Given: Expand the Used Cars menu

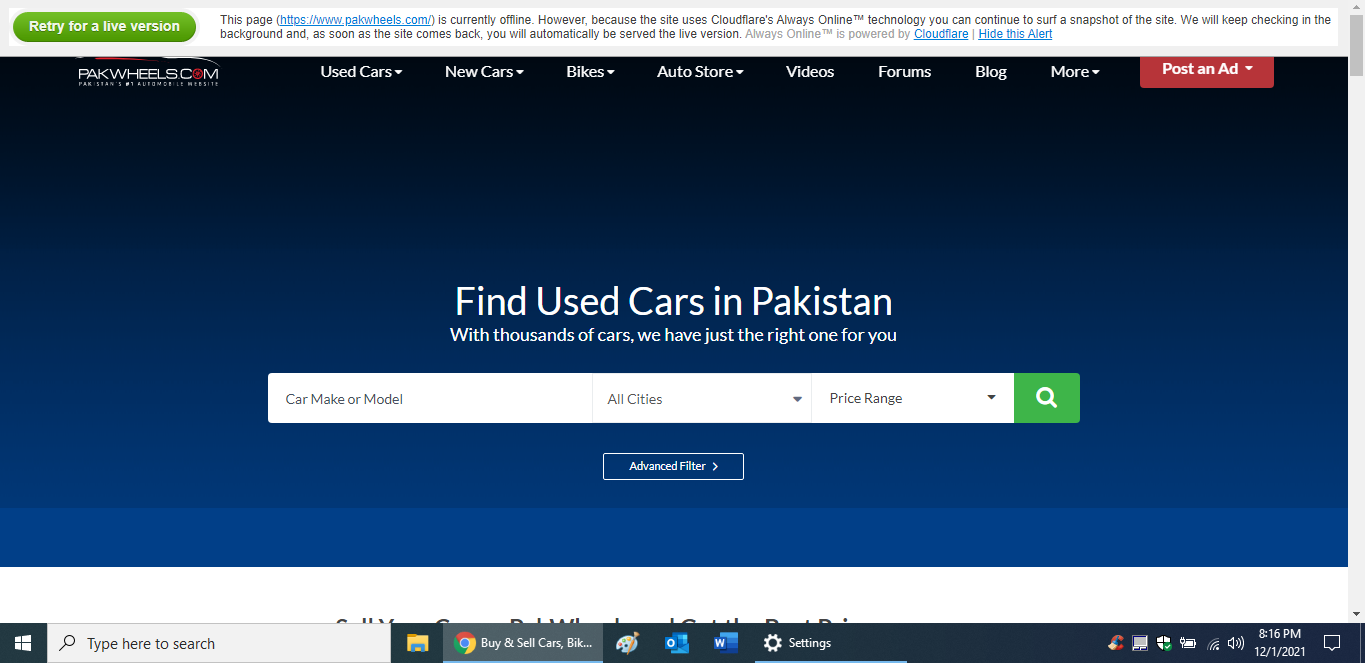Looking at the screenshot, I should (x=361, y=71).
